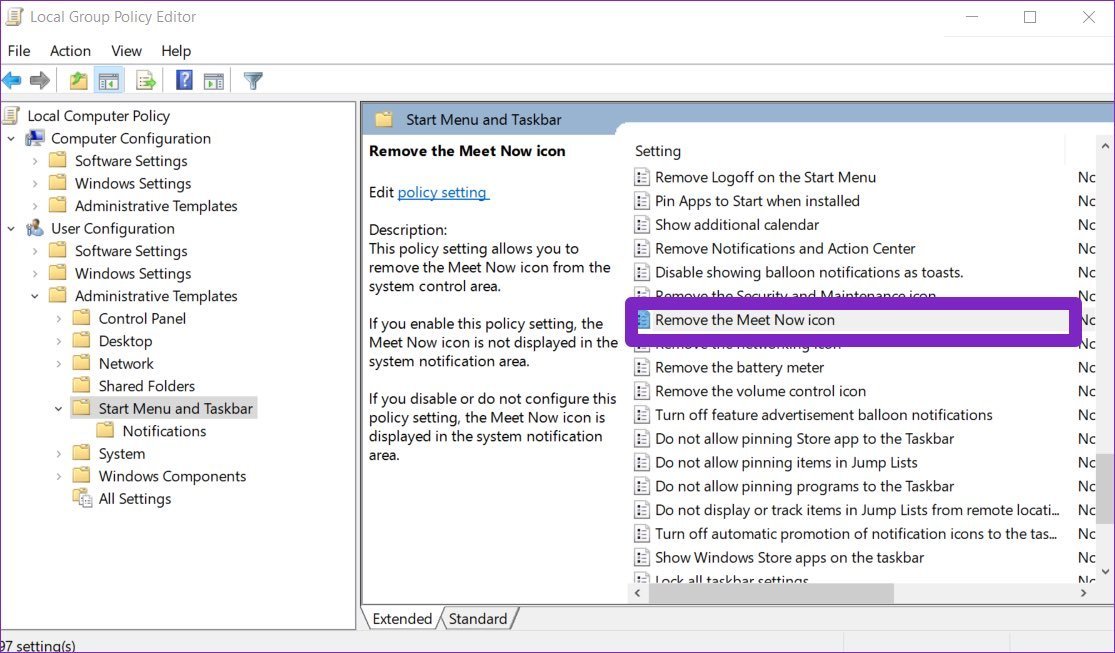Click the Filter funnel toolbar icon
Screen dimensions: 1115x653
click(x=253, y=80)
